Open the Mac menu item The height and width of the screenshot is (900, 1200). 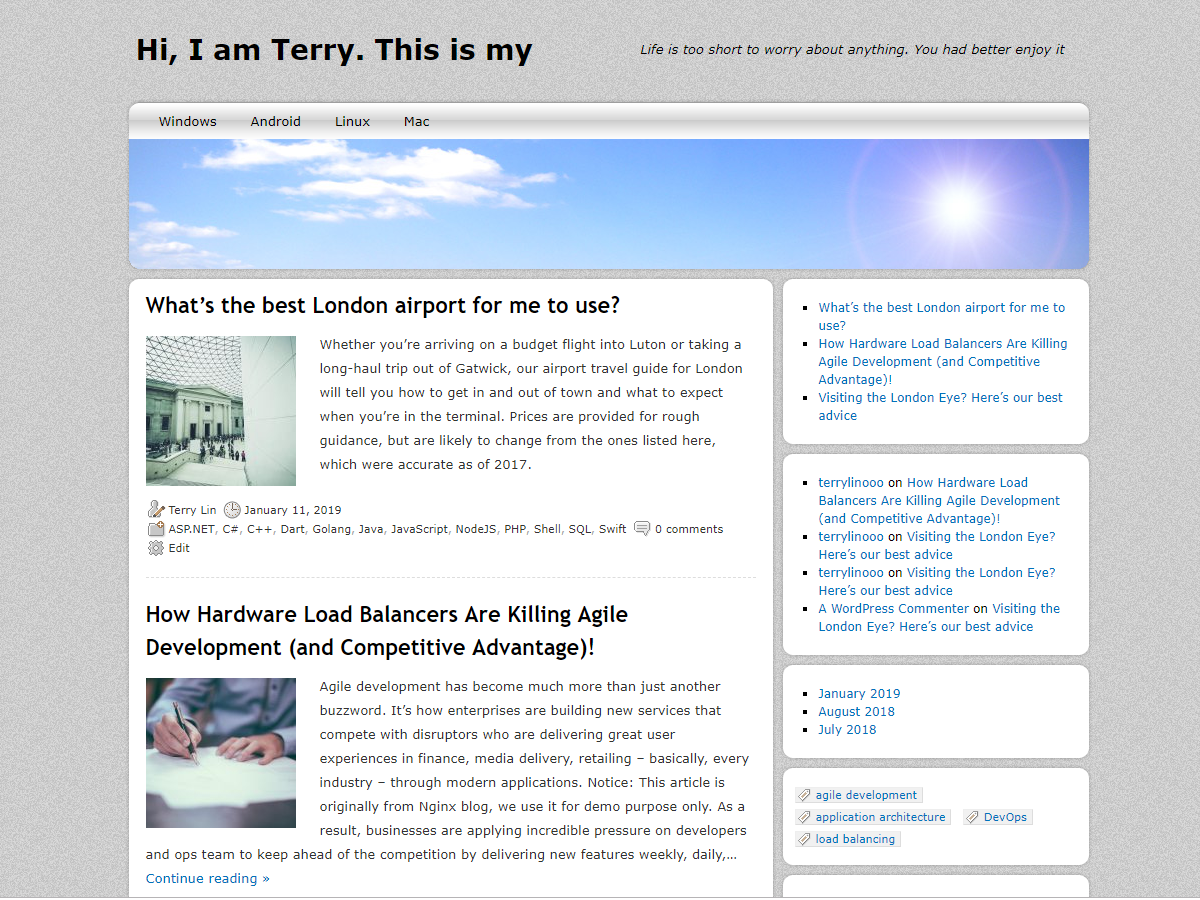click(x=416, y=121)
